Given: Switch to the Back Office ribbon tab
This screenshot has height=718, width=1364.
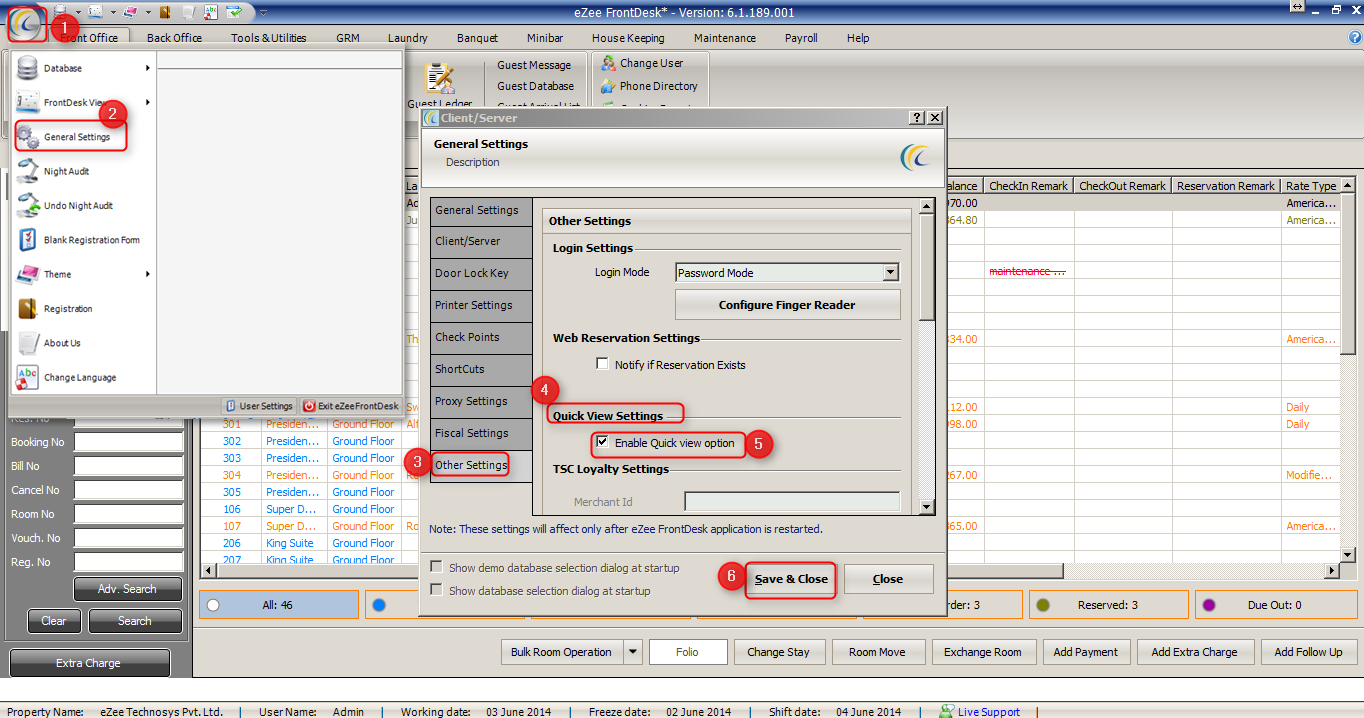Looking at the screenshot, I should click(x=174, y=38).
